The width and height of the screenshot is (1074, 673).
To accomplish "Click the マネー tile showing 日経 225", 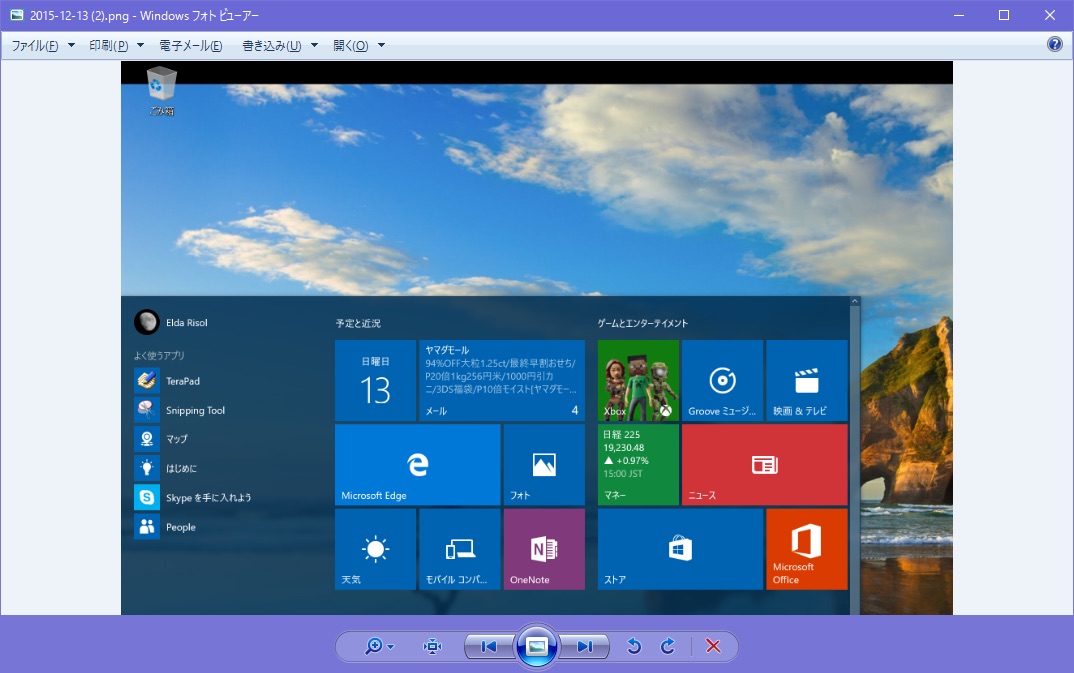I will 638,465.
